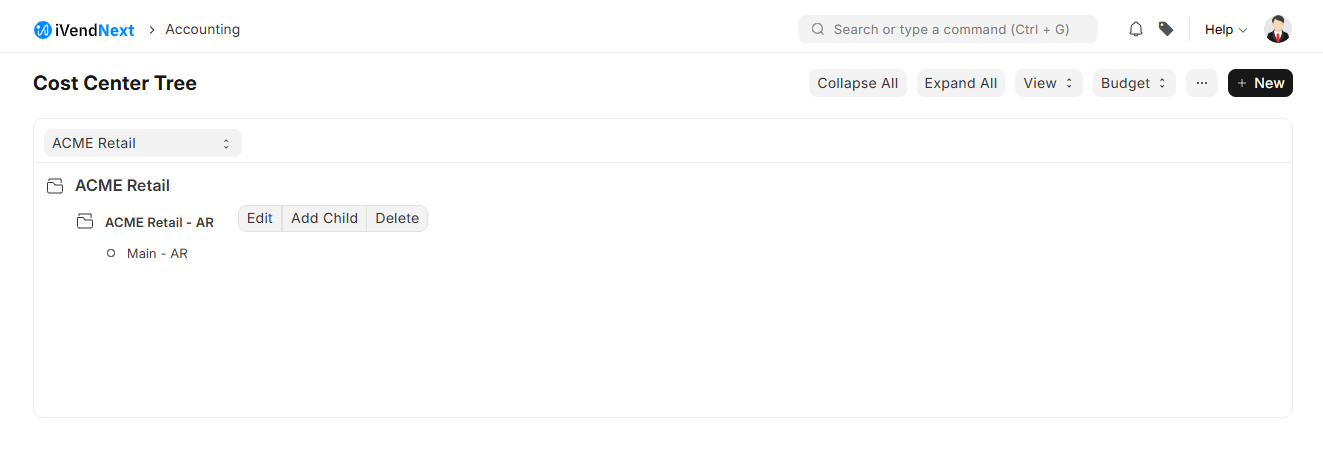The width and height of the screenshot is (1323, 449).
Task: Open the user avatar menu
Action: click(x=1278, y=30)
